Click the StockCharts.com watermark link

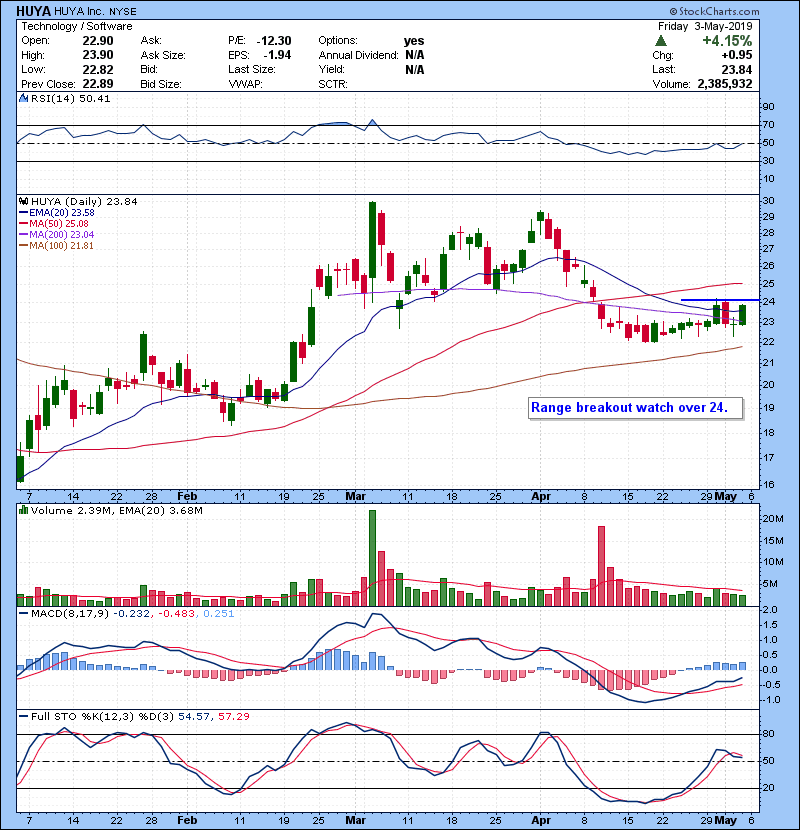pyautogui.click(x=714, y=11)
